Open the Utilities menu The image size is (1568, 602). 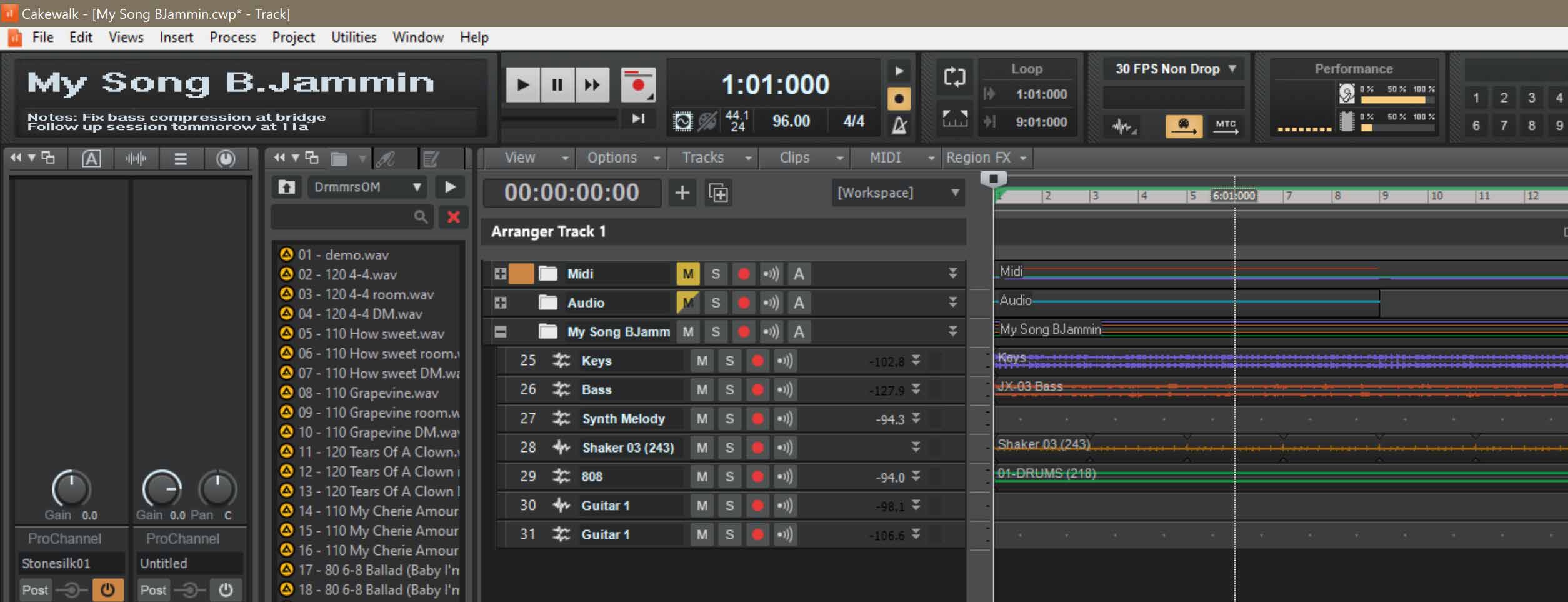(354, 37)
